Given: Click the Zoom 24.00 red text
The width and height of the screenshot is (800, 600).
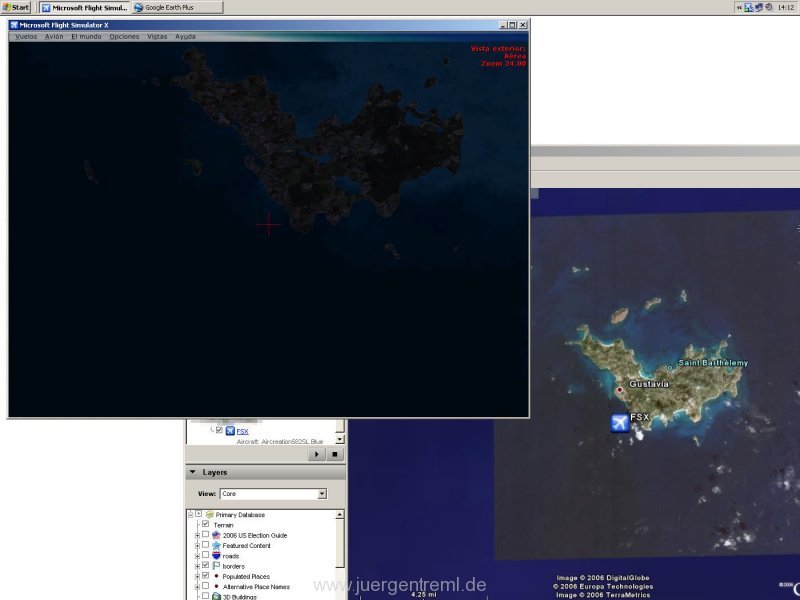Looking at the screenshot, I should click(503, 64).
